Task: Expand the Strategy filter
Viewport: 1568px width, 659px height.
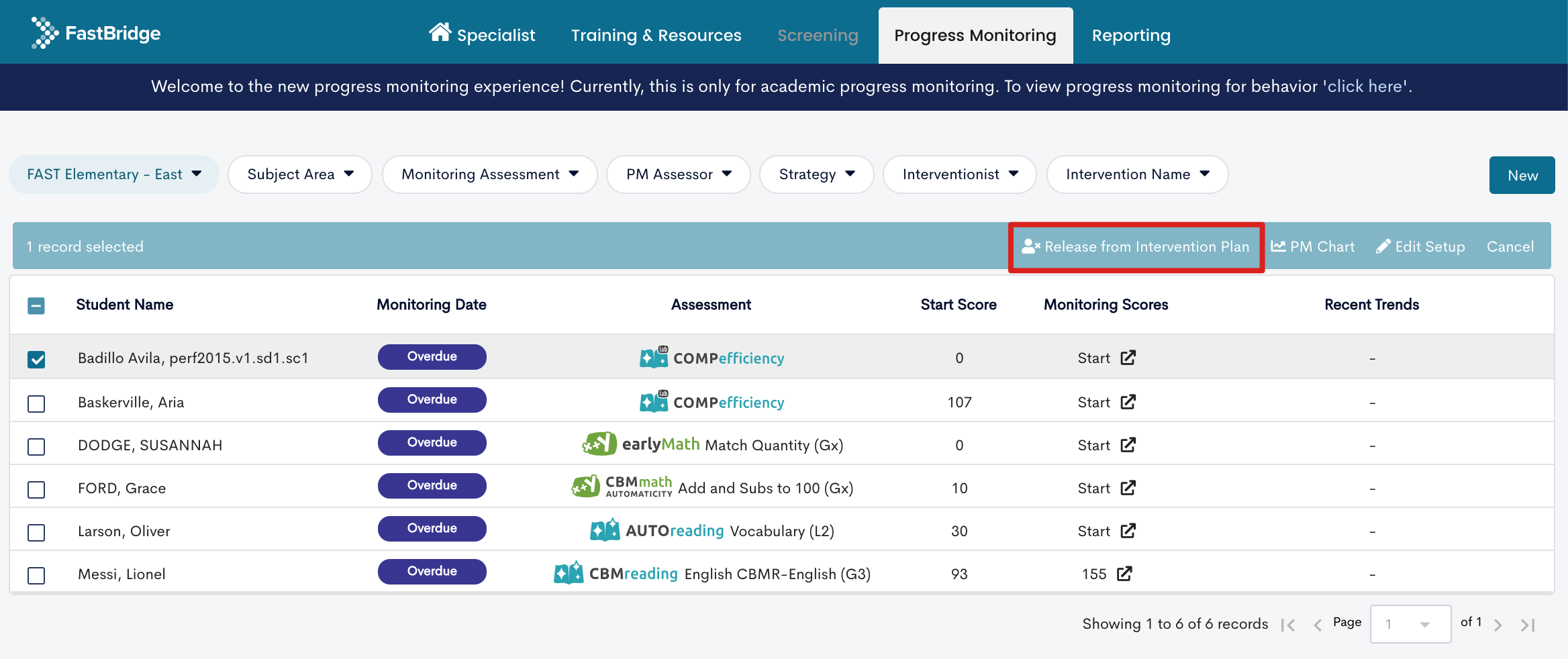Action: click(817, 174)
